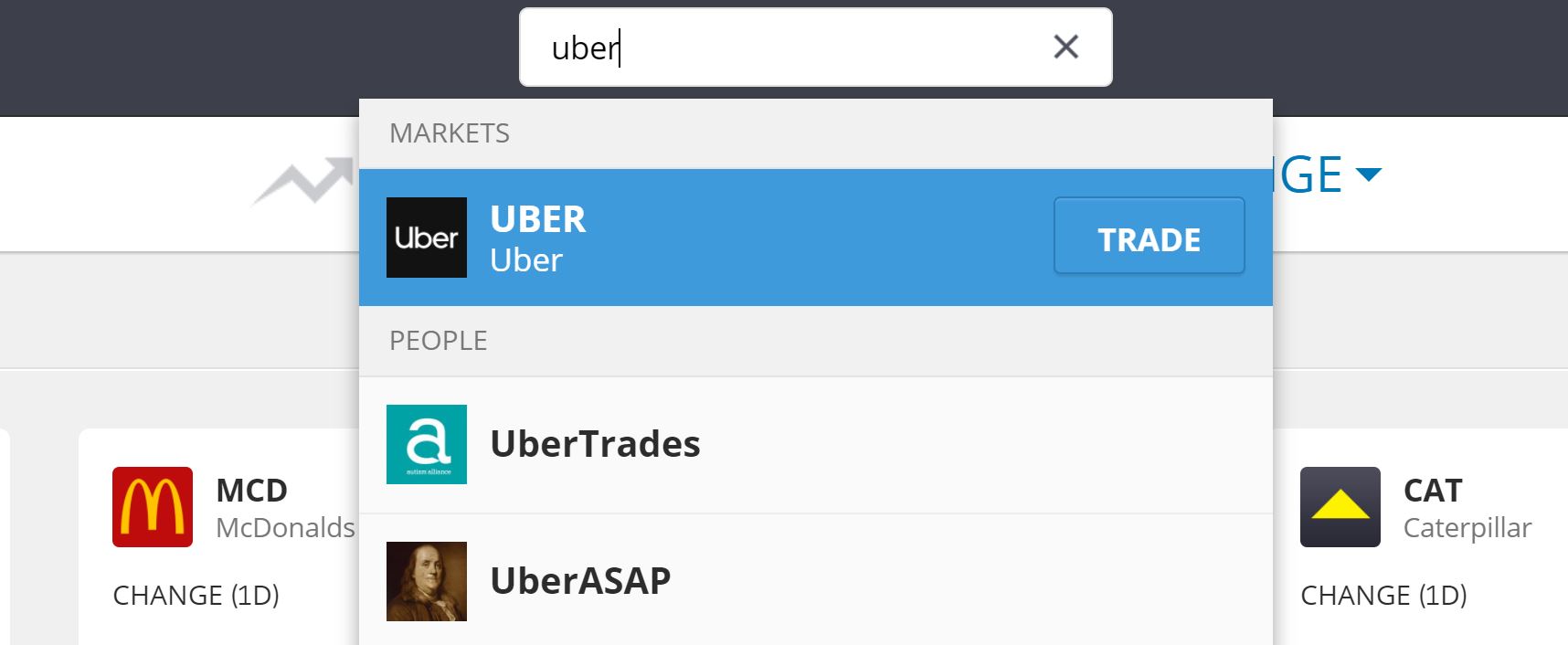Open the UberTrades profile

(595, 444)
